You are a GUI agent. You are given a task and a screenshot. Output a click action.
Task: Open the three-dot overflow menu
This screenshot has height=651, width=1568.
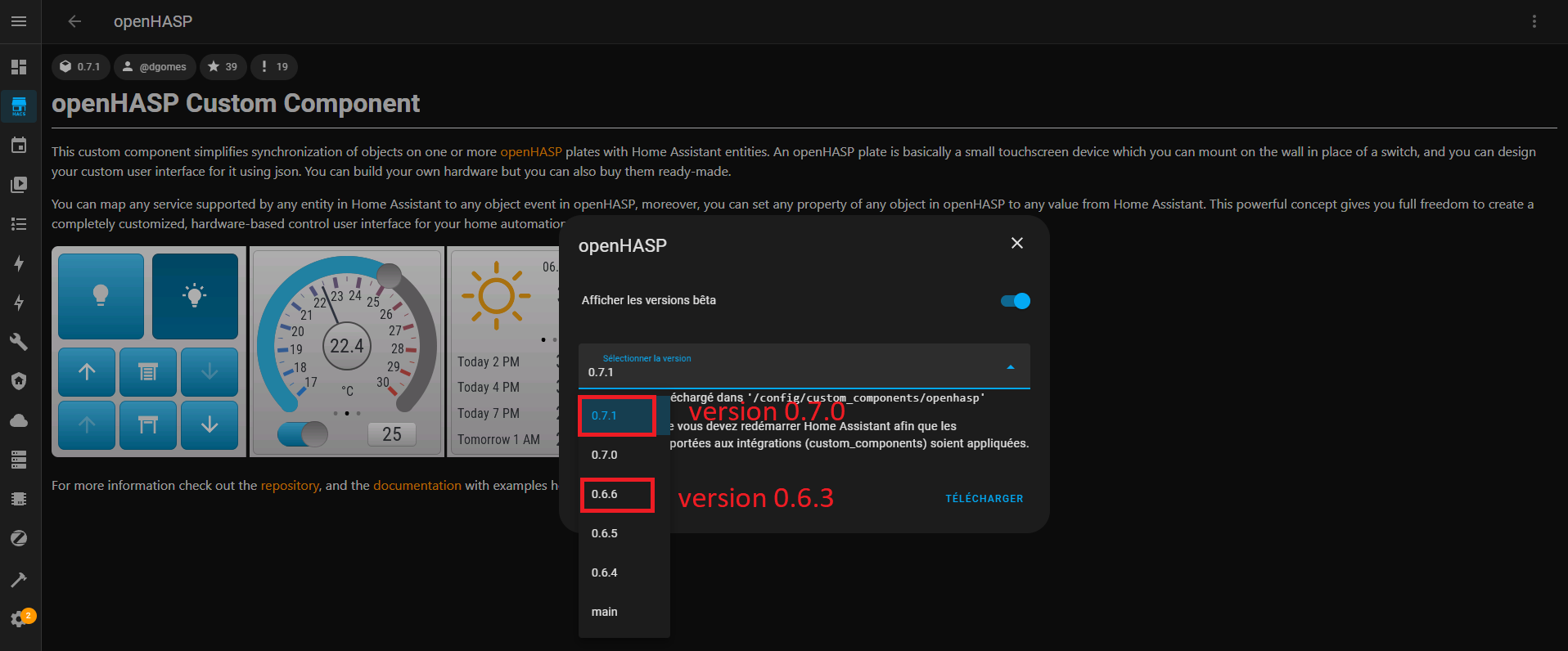click(x=1534, y=21)
